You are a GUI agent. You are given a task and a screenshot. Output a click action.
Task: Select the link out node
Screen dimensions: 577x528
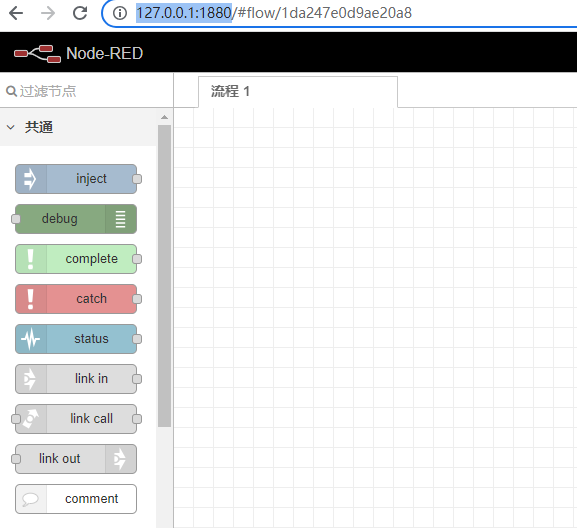(x=76, y=459)
